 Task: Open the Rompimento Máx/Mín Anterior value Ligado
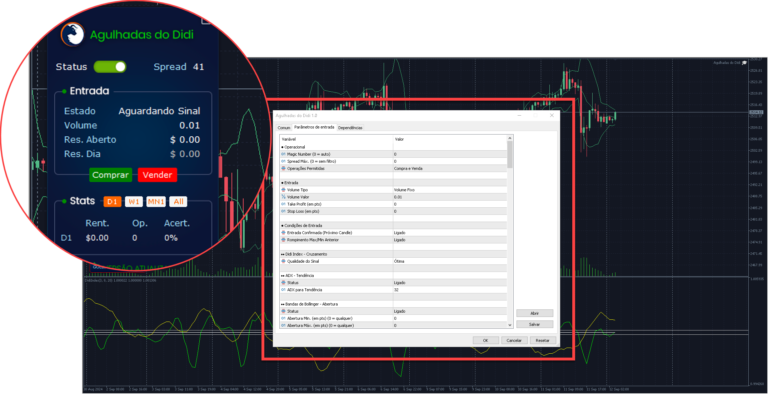[x=450, y=240]
